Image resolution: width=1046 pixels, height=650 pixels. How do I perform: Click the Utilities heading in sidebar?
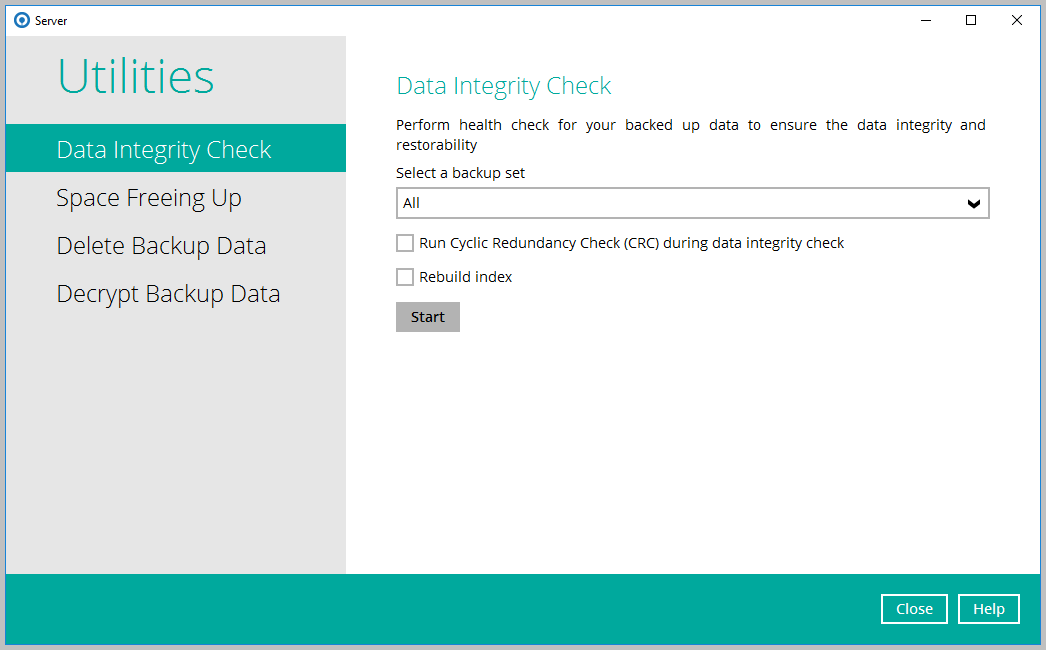click(x=136, y=77)
